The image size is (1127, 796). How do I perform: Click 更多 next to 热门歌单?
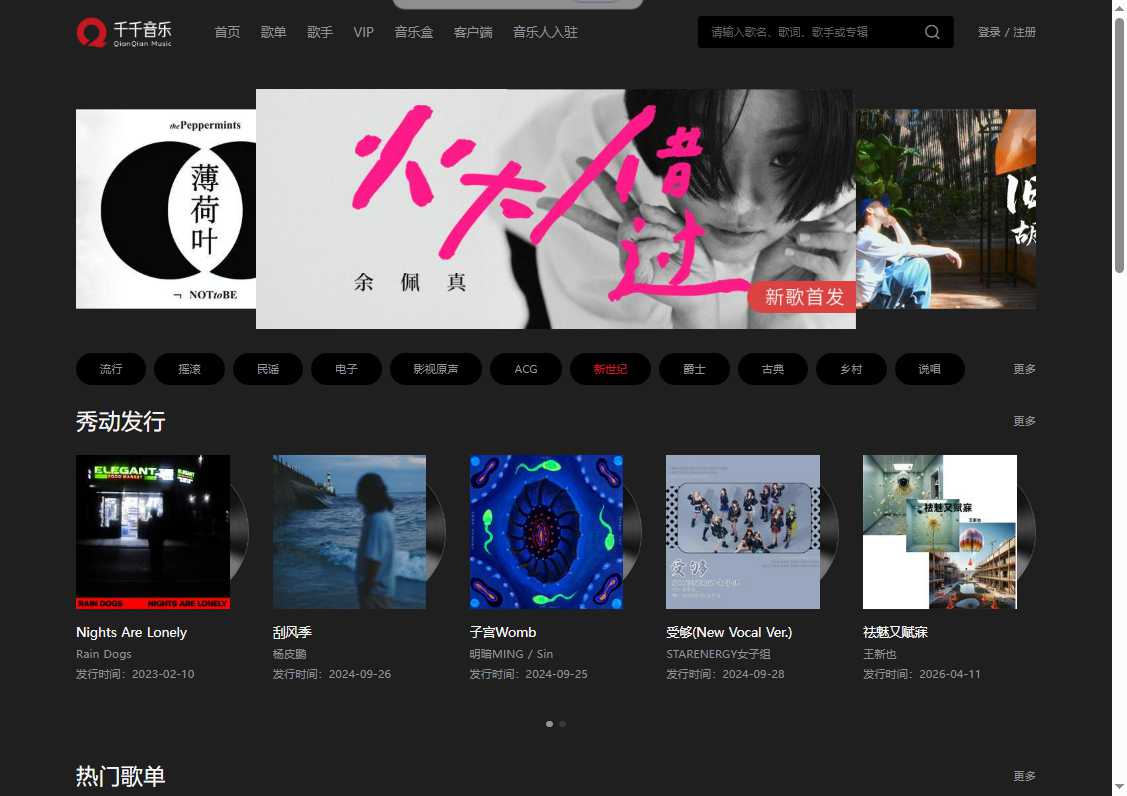click(1023, 775)
